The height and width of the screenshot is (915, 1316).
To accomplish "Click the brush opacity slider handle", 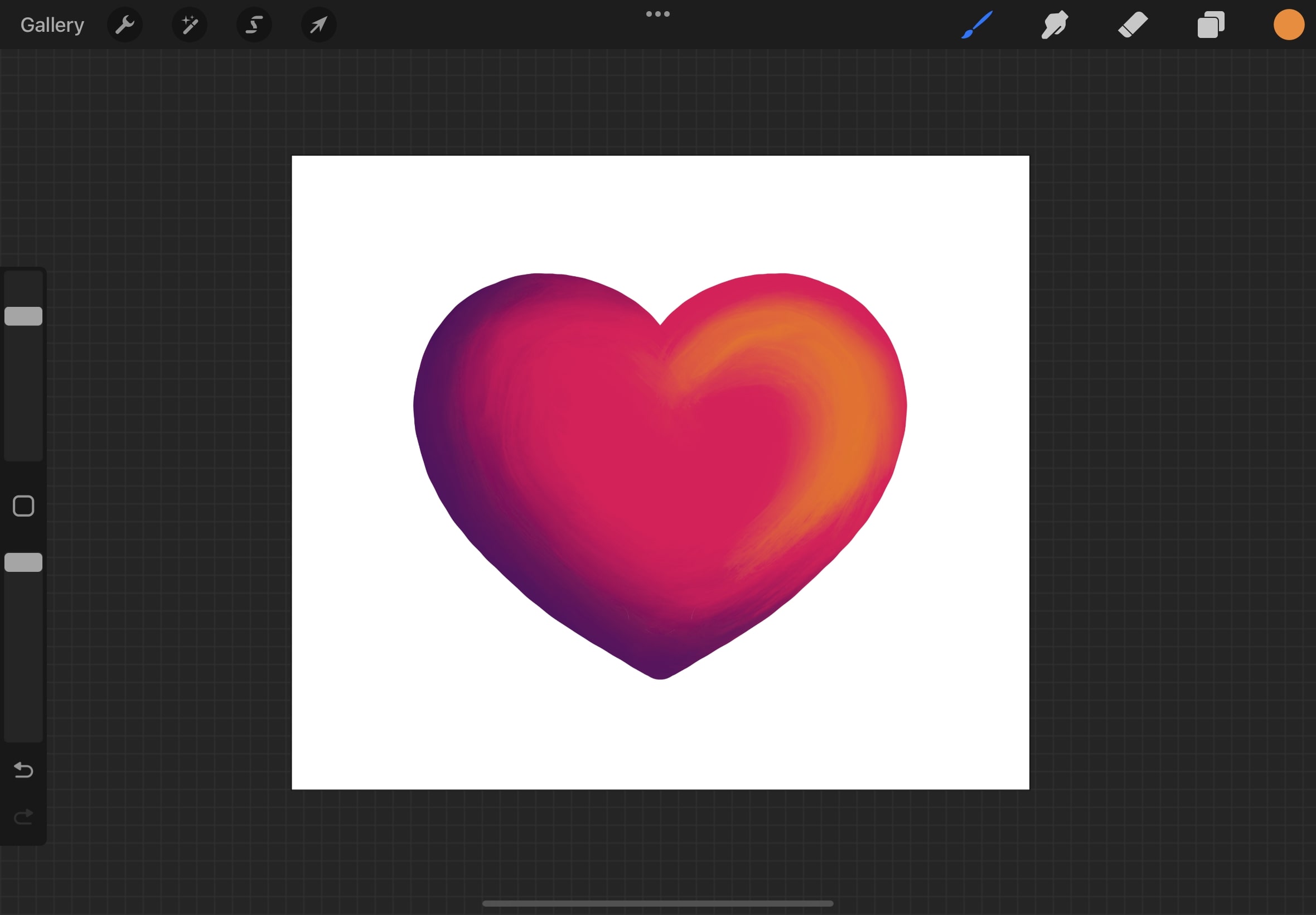I will (x=23, y=562).
